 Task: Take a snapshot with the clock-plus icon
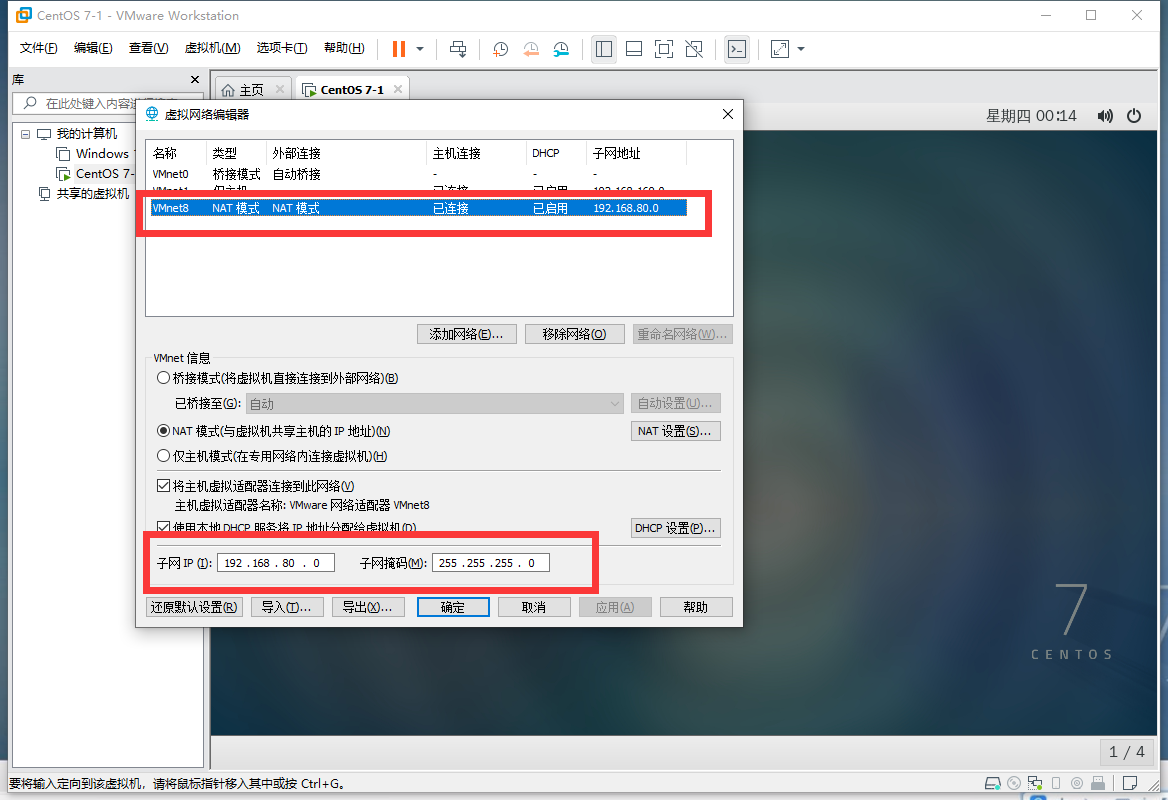pos(501,49)
